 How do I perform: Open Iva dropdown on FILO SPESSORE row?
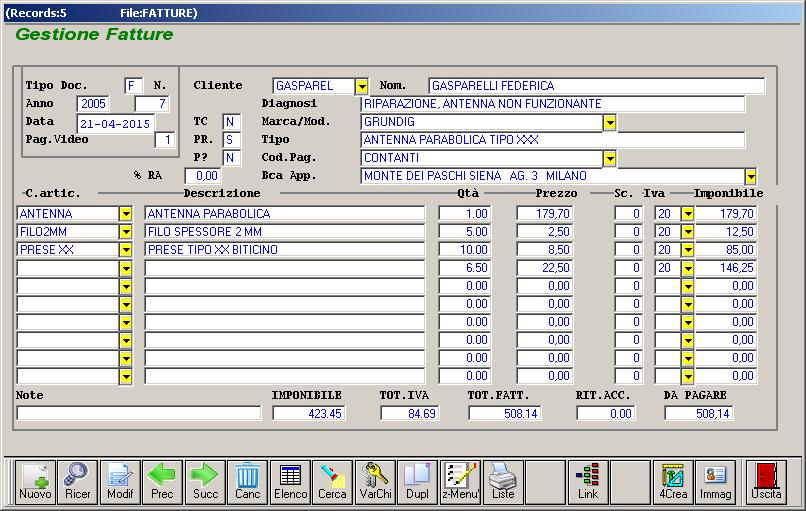coord(688,232)
